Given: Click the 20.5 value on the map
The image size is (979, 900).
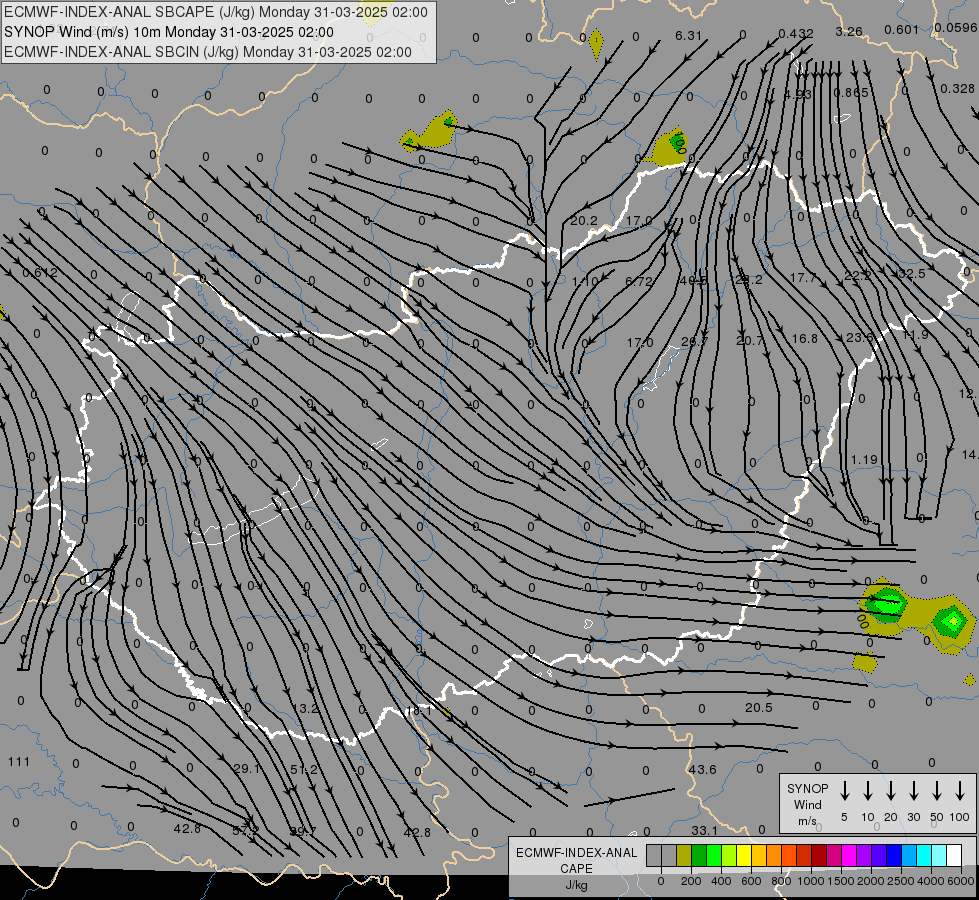Looking at the screenshot, I should pyautogui.click(x=759, y=708).
